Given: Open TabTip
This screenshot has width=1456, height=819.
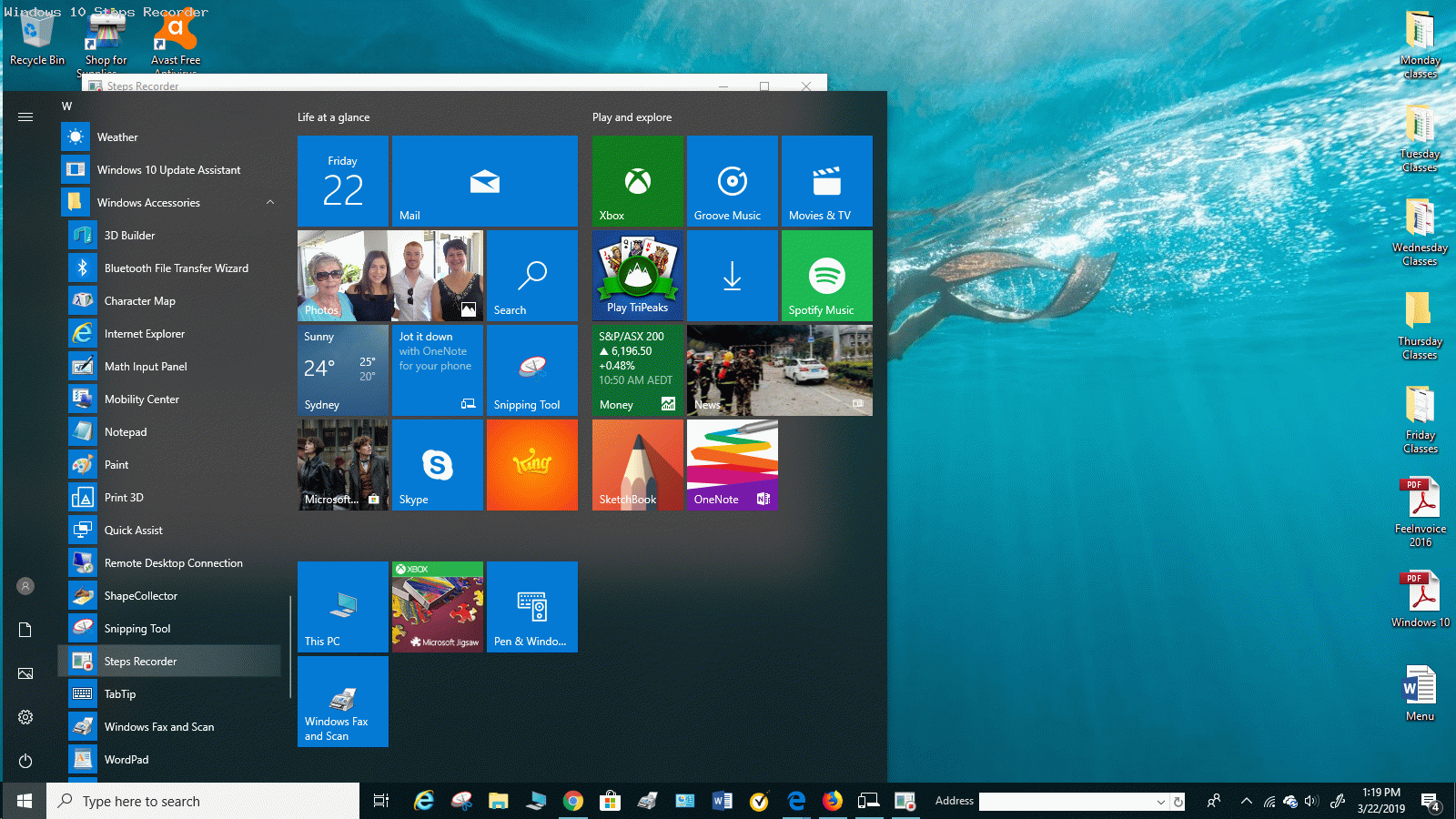Looking at the screenshot, I should pos(170,694).
